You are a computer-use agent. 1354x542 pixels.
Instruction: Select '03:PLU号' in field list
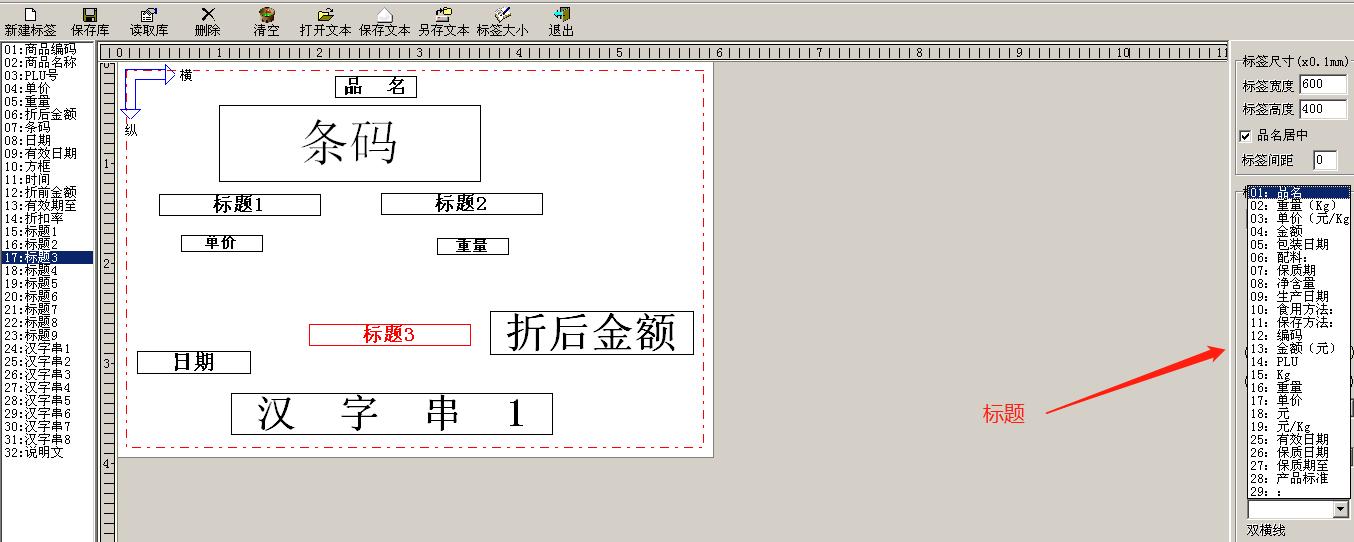47,75
